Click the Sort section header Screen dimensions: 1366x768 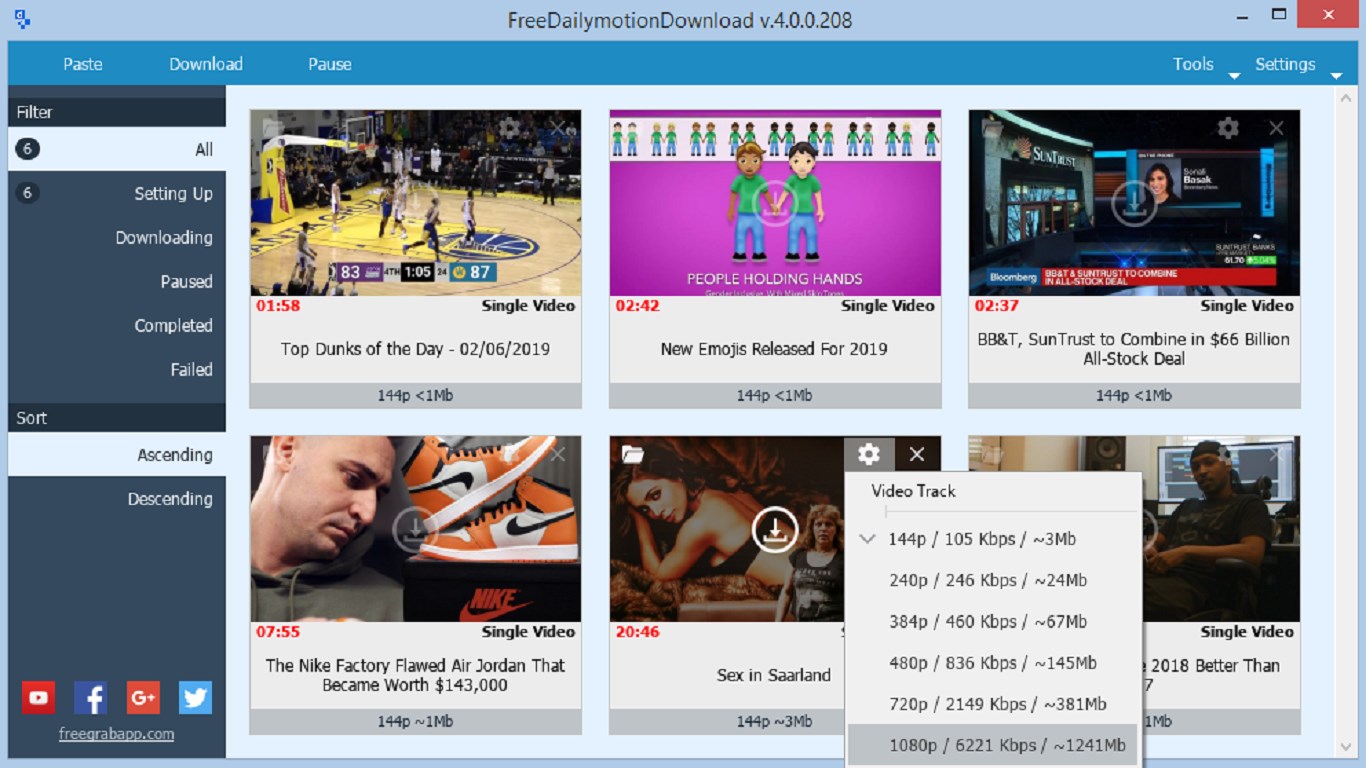pos(117,418)
